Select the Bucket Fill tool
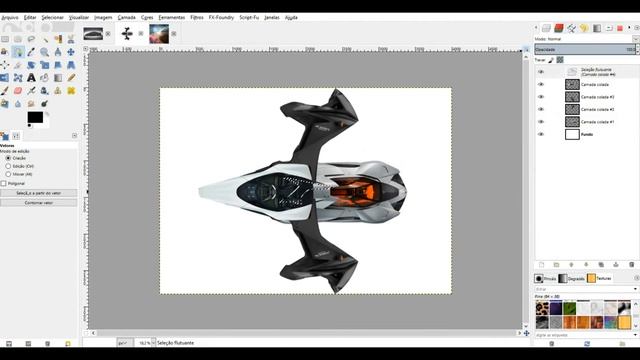640x360 pixels. [44, 78]
